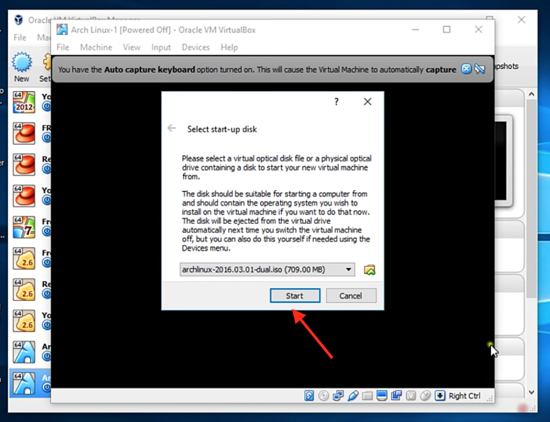Click the hard disk activity status icon
Viewport: 550px width, 422px height.
[x=309, y=396]
